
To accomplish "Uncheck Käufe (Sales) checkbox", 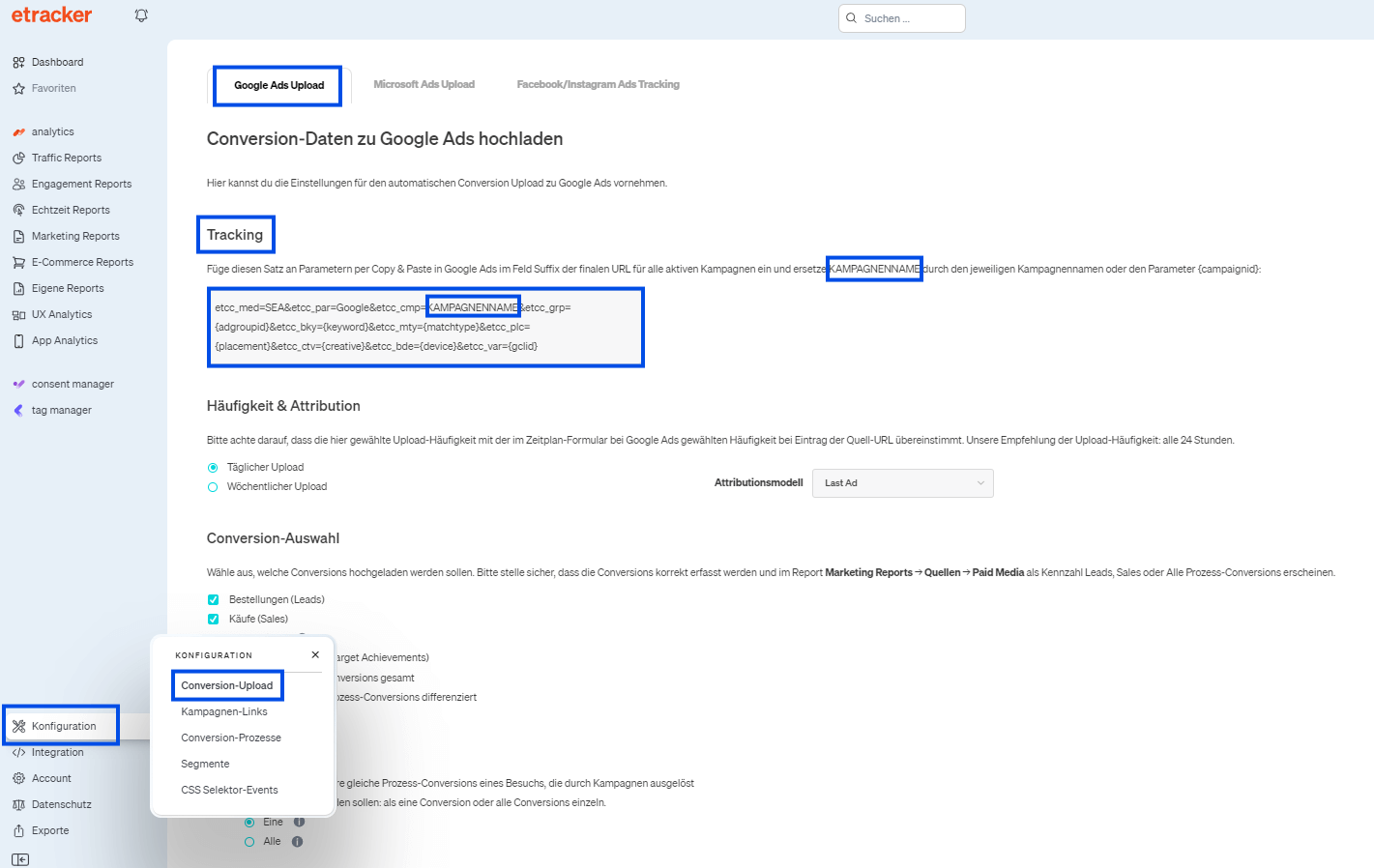I will [213, 619].
